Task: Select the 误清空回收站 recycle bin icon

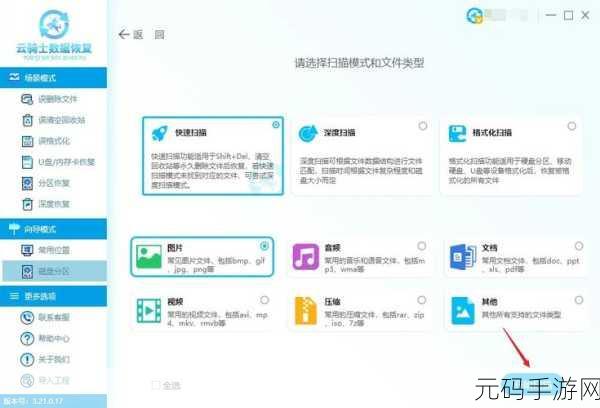Action: (27, 120)
